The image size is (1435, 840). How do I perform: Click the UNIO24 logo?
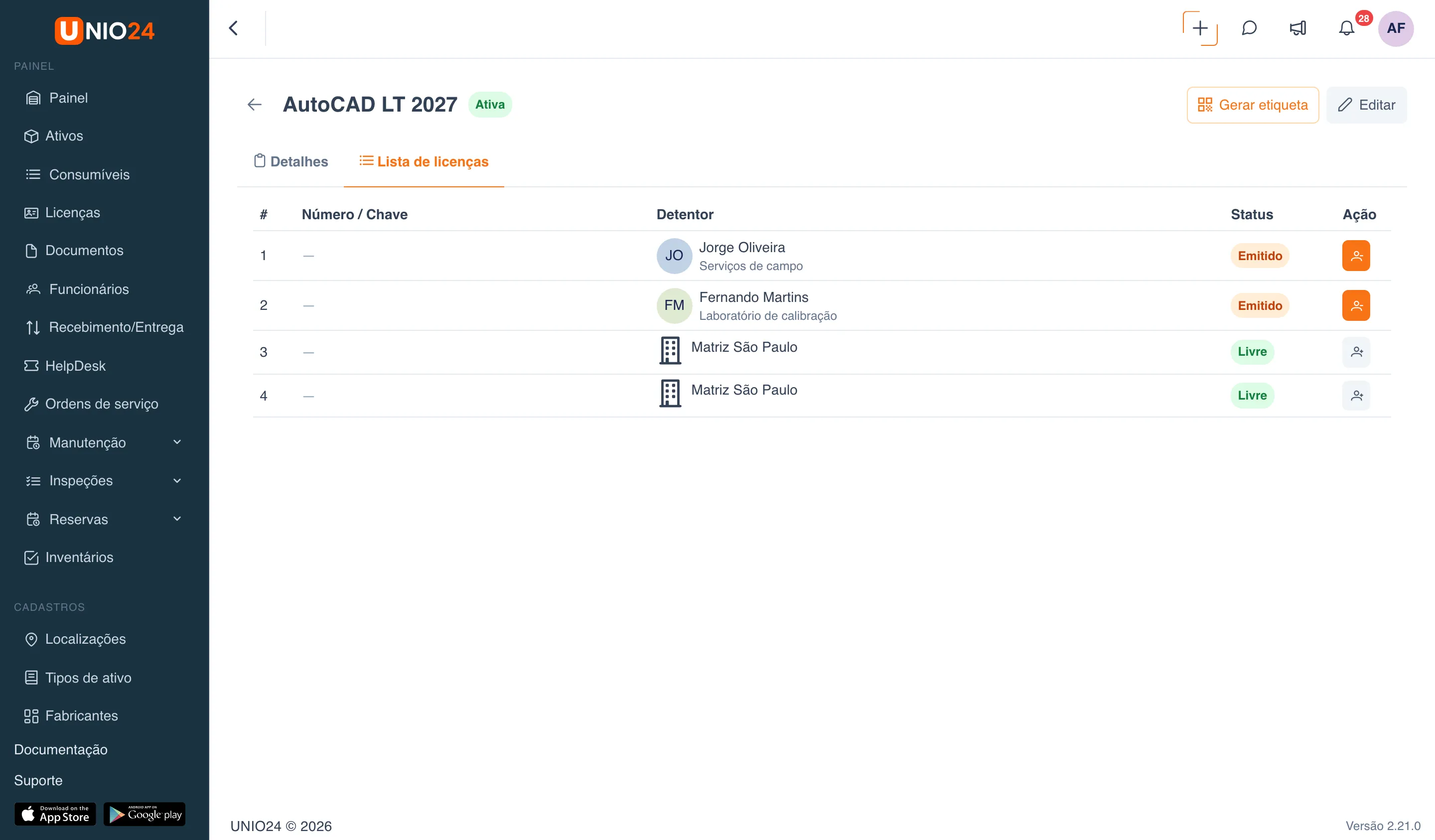coord(104,30)
